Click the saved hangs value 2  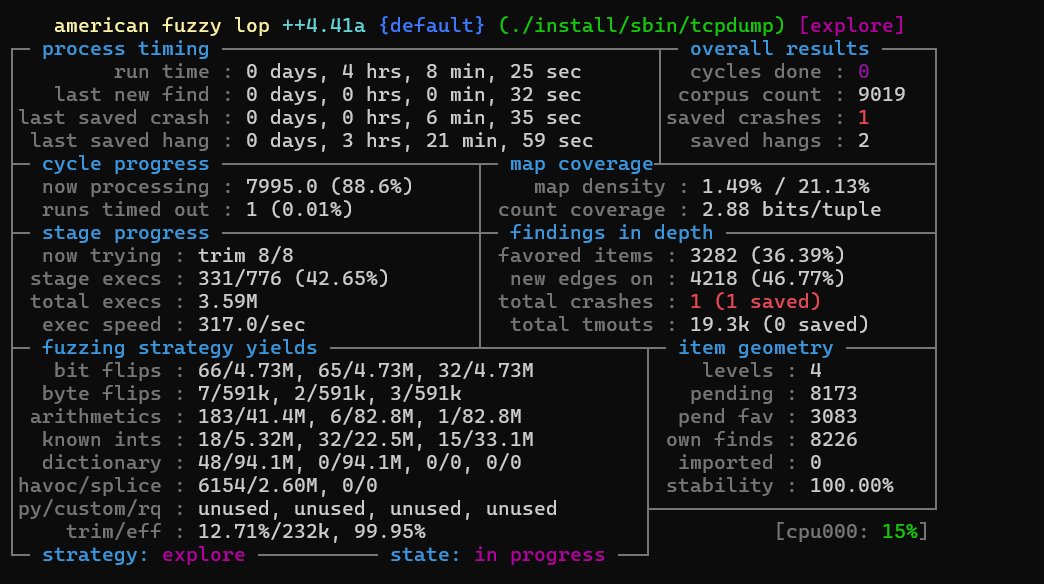tap(864, 141)
